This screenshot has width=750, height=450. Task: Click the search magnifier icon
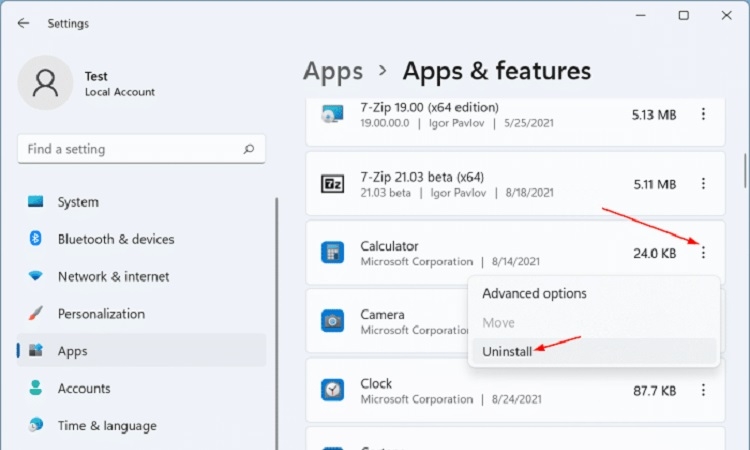click(x=249, y=149)
